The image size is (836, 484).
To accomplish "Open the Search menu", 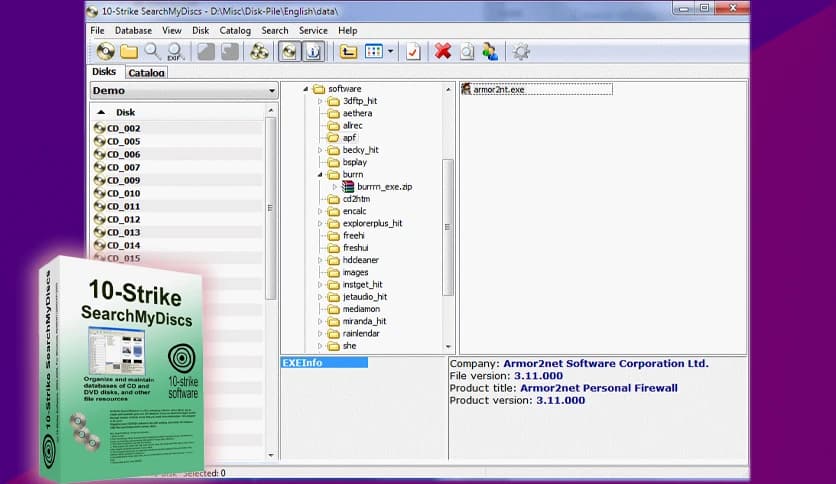I will (275, 30).
